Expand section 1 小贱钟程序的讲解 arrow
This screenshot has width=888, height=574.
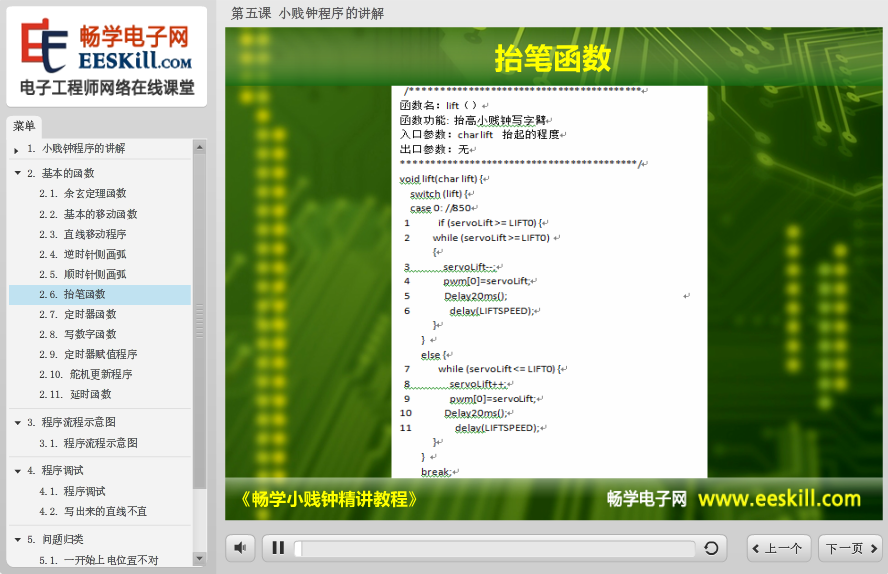coord(16,150)
